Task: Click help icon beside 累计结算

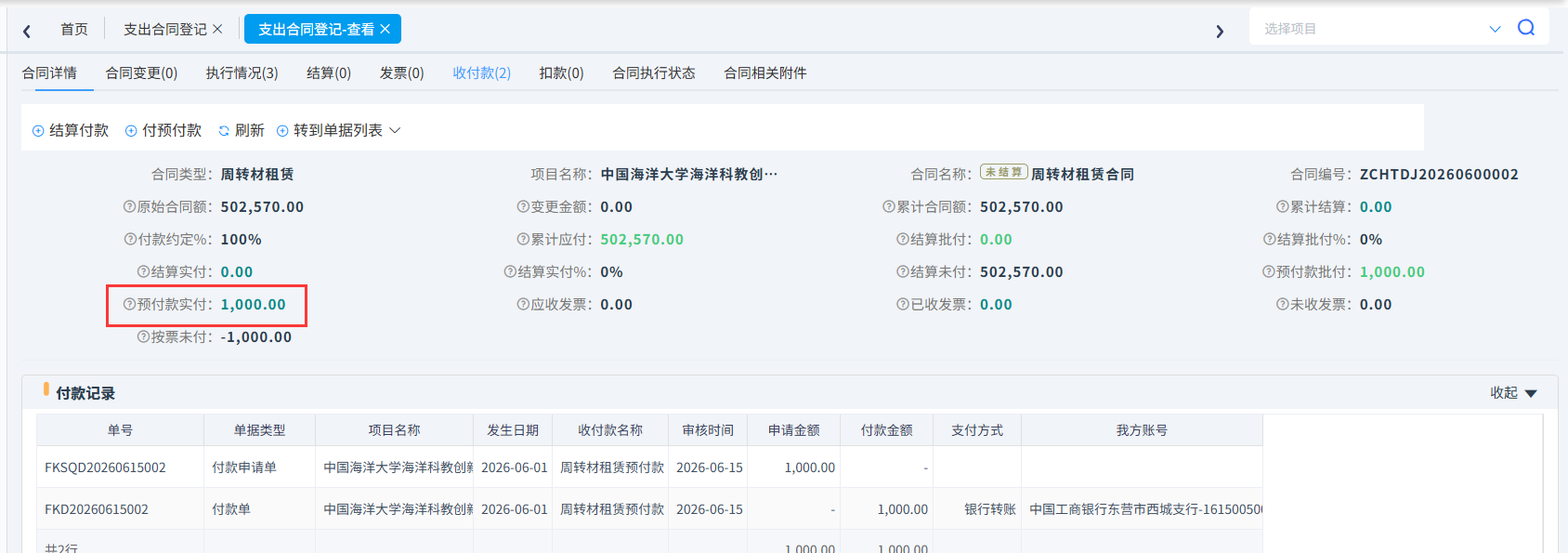Action: [x=1283, y=207]
